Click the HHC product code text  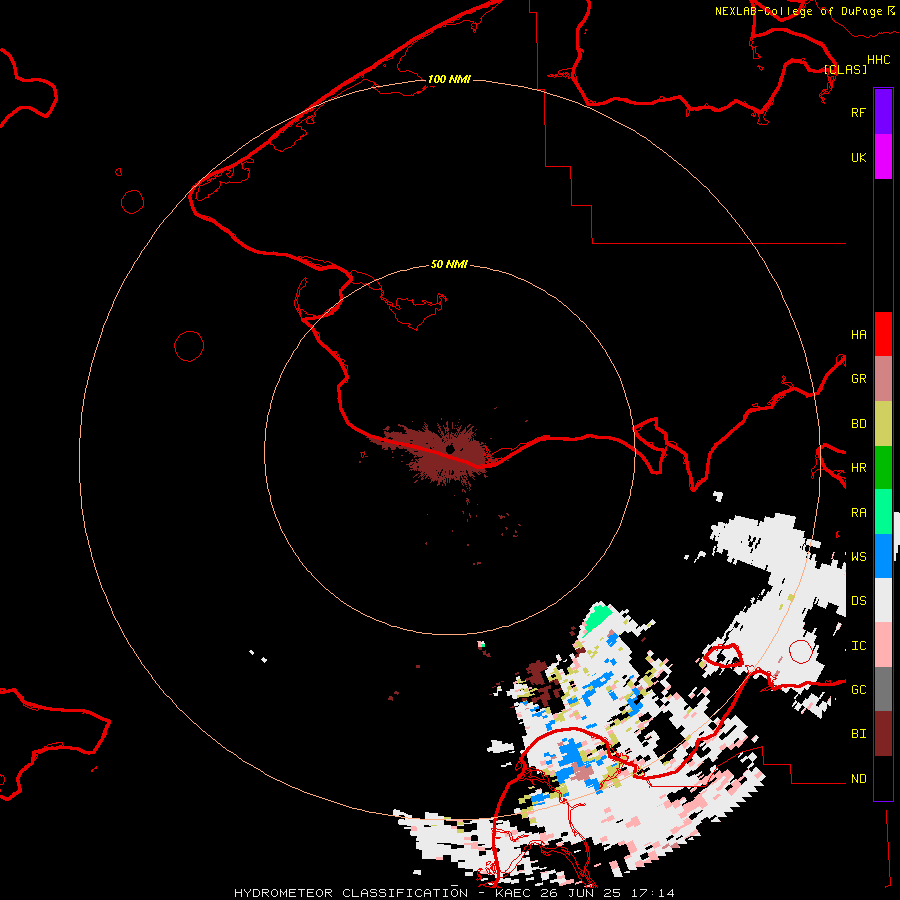pos(878,59)
